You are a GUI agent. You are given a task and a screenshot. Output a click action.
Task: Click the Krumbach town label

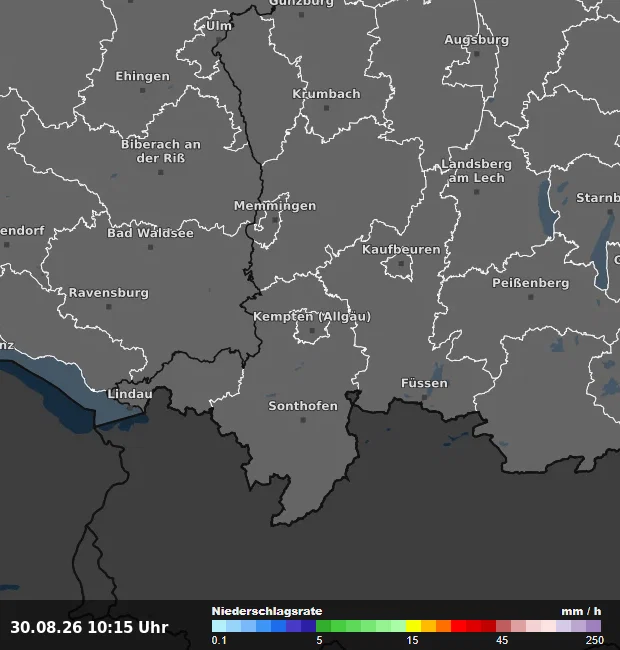point(326,94)
